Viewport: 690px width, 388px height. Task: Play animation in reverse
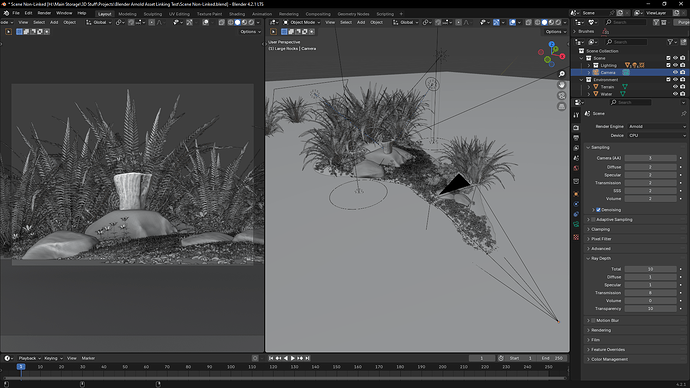pos(286,358)
